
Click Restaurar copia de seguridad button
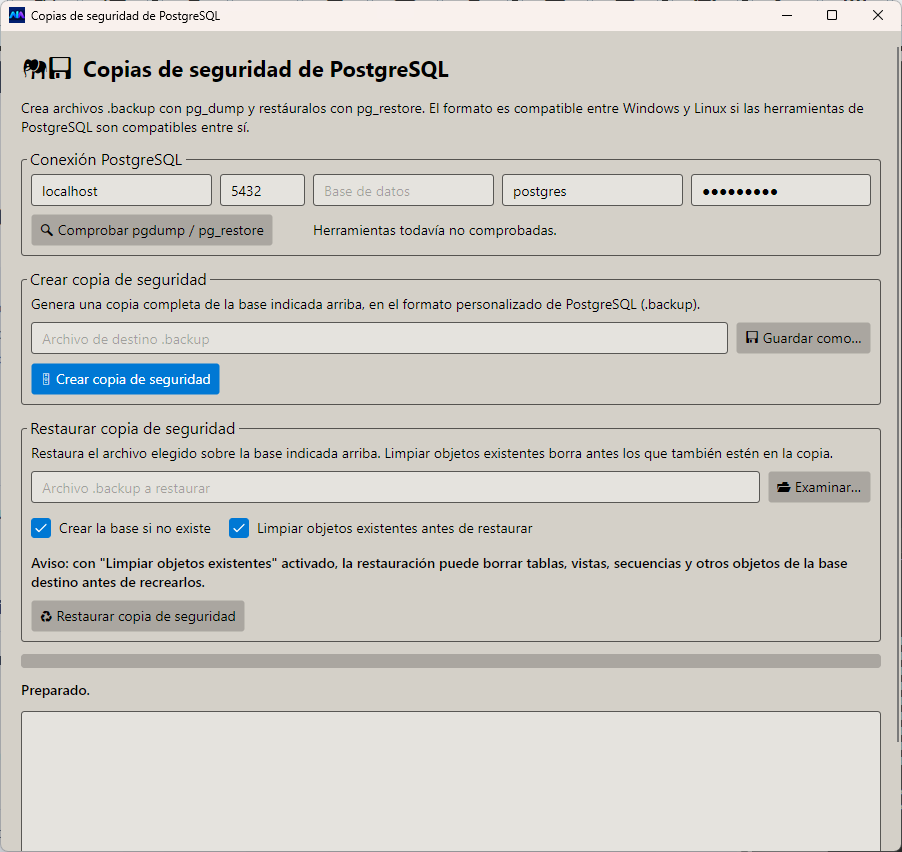click(x=138, y=616)
